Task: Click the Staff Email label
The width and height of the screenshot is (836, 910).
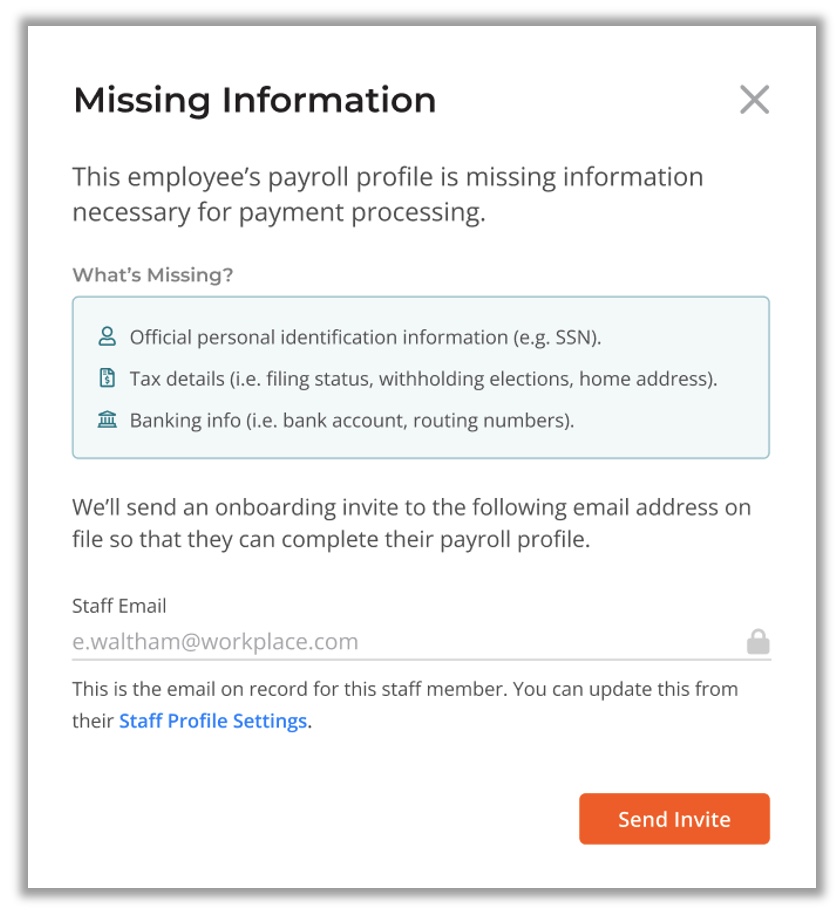Action: pyautogui.click(x=119, y=606)
